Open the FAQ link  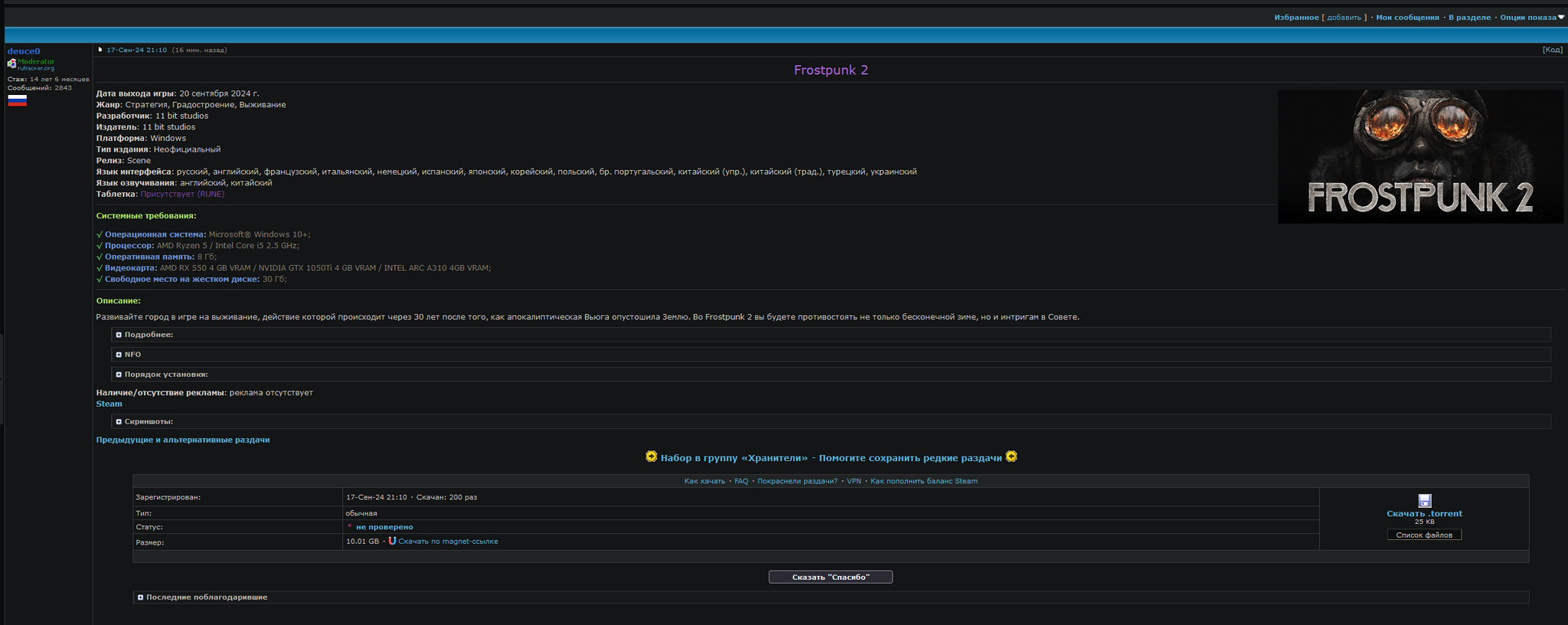(741, 481)
